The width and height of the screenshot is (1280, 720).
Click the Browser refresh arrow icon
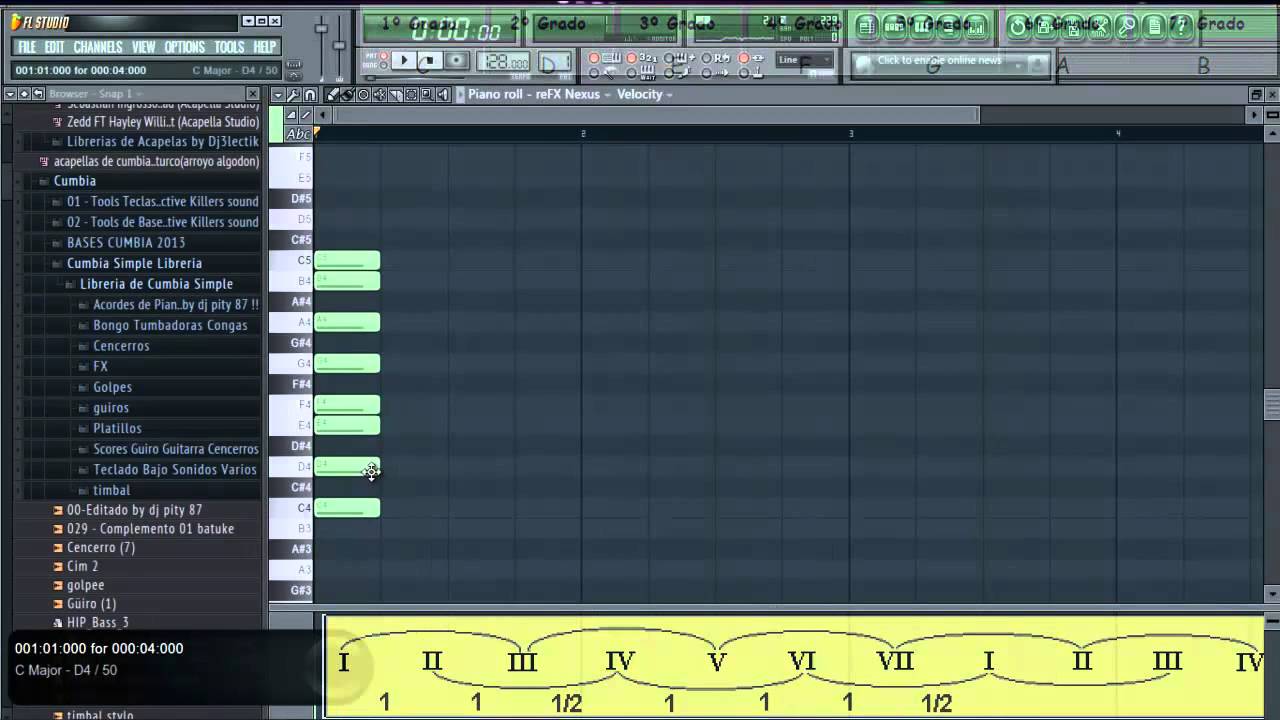(38, 93)
